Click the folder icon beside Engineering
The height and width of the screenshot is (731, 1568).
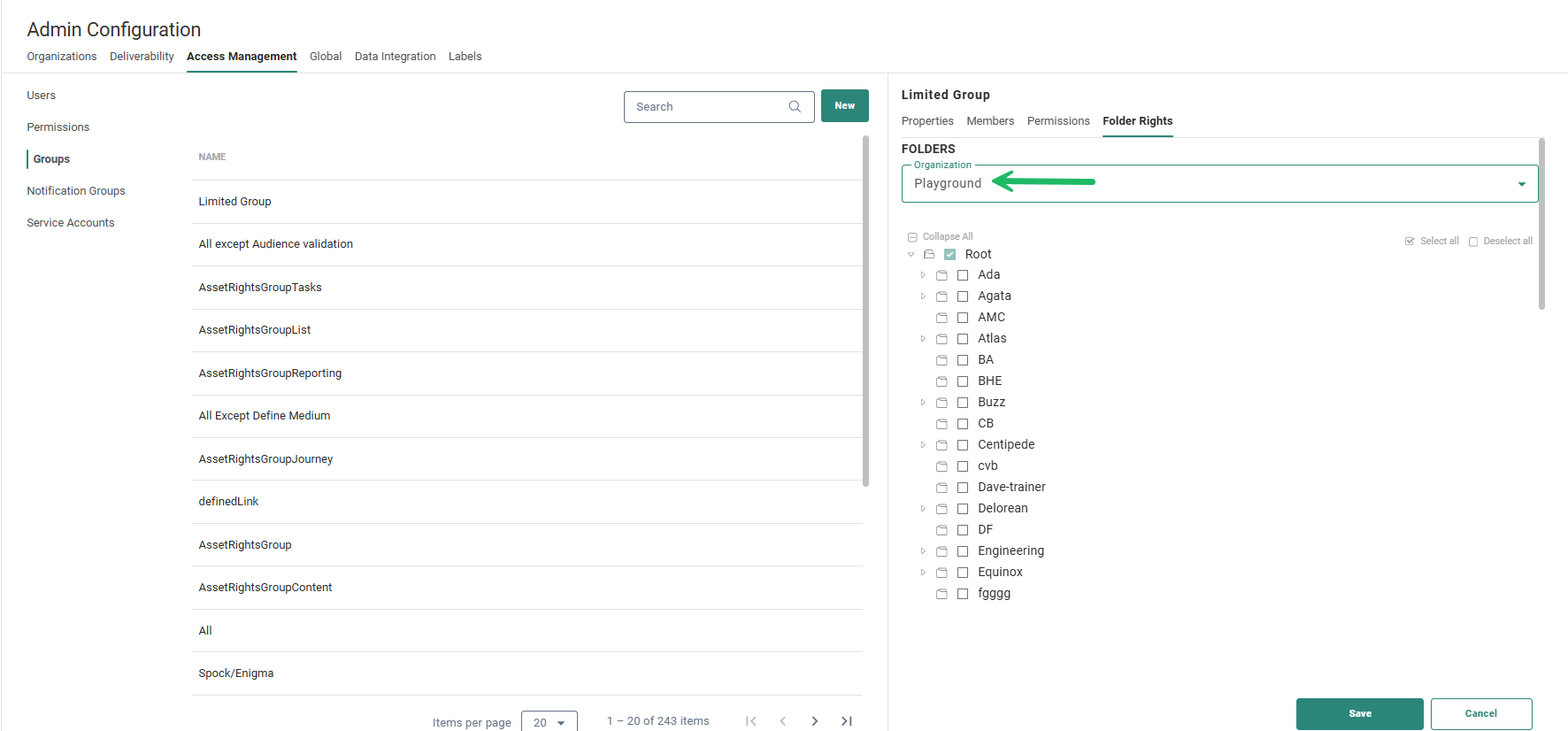coord(942,551)
